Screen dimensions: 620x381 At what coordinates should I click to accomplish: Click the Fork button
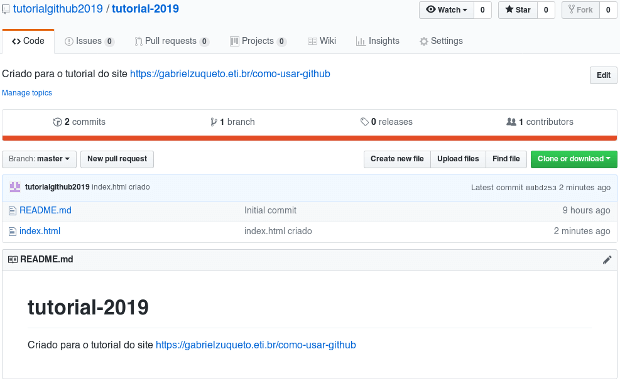pos(580,10)
